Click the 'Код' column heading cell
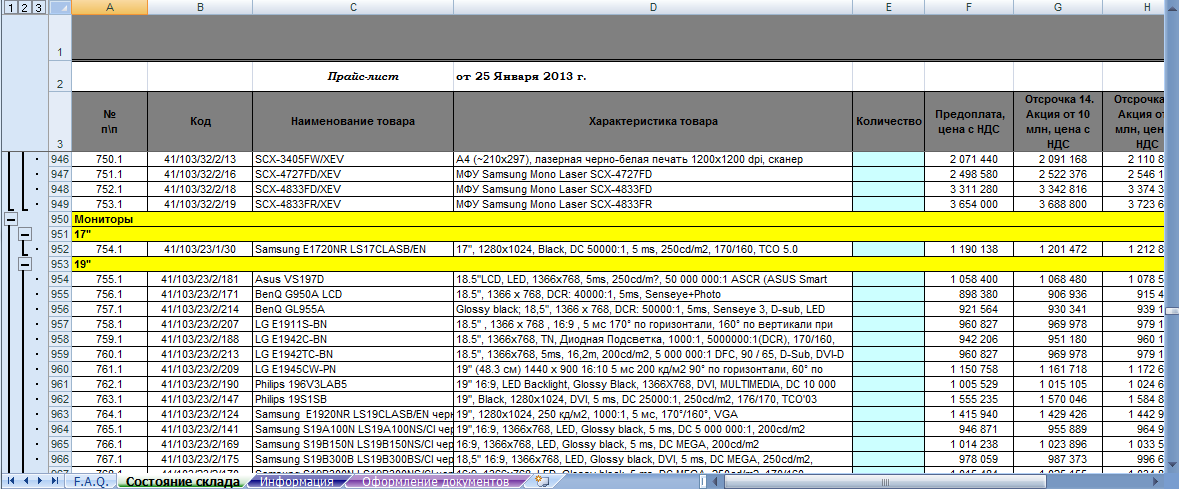The height and width of the screenshot is (489, 1179). pos(200,121)
